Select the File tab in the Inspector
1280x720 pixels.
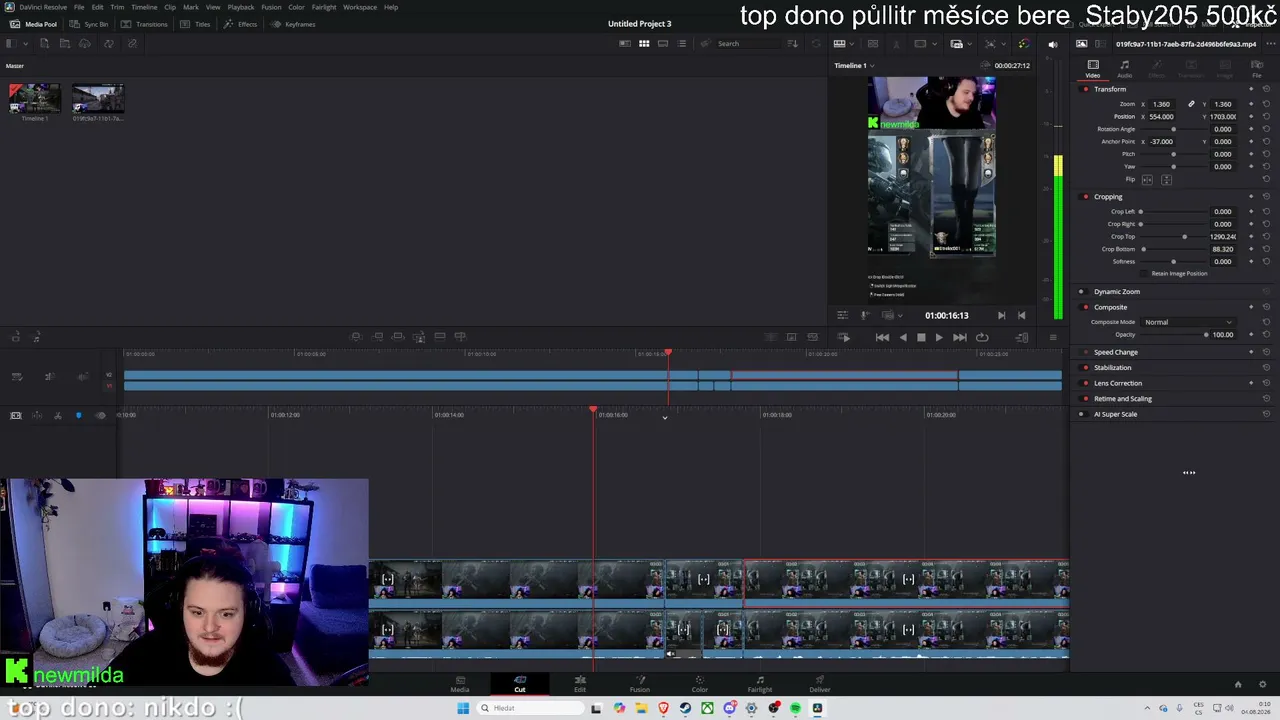1257,69
